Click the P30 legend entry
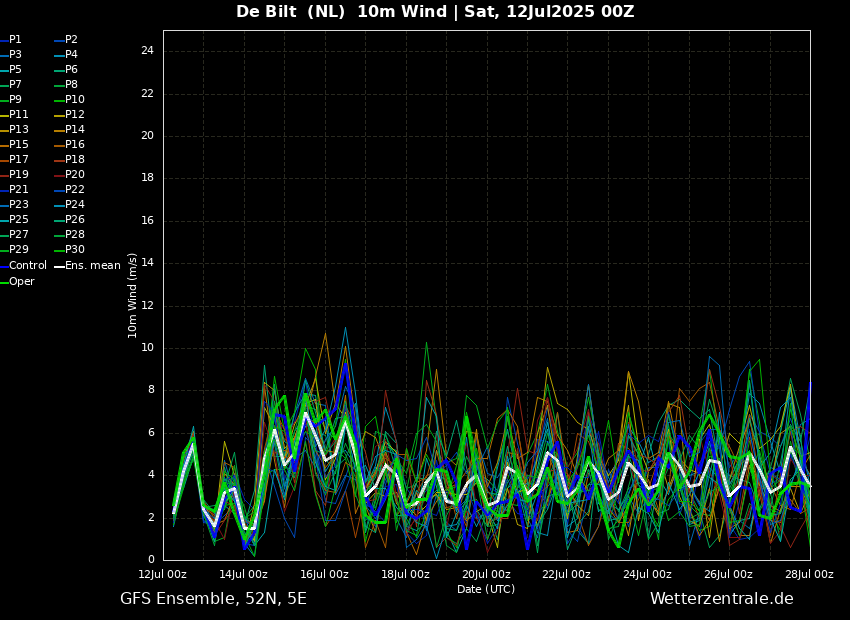Viewport: 850px width, 620px height. (x=75, y=250)
